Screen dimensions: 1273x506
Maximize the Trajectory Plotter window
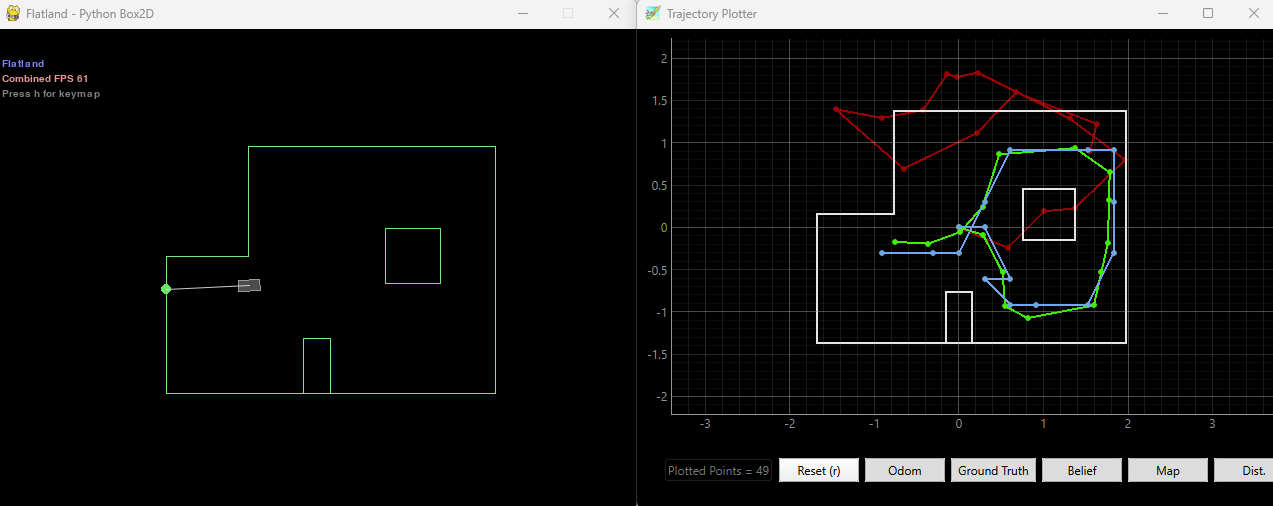coord(1208,13)
